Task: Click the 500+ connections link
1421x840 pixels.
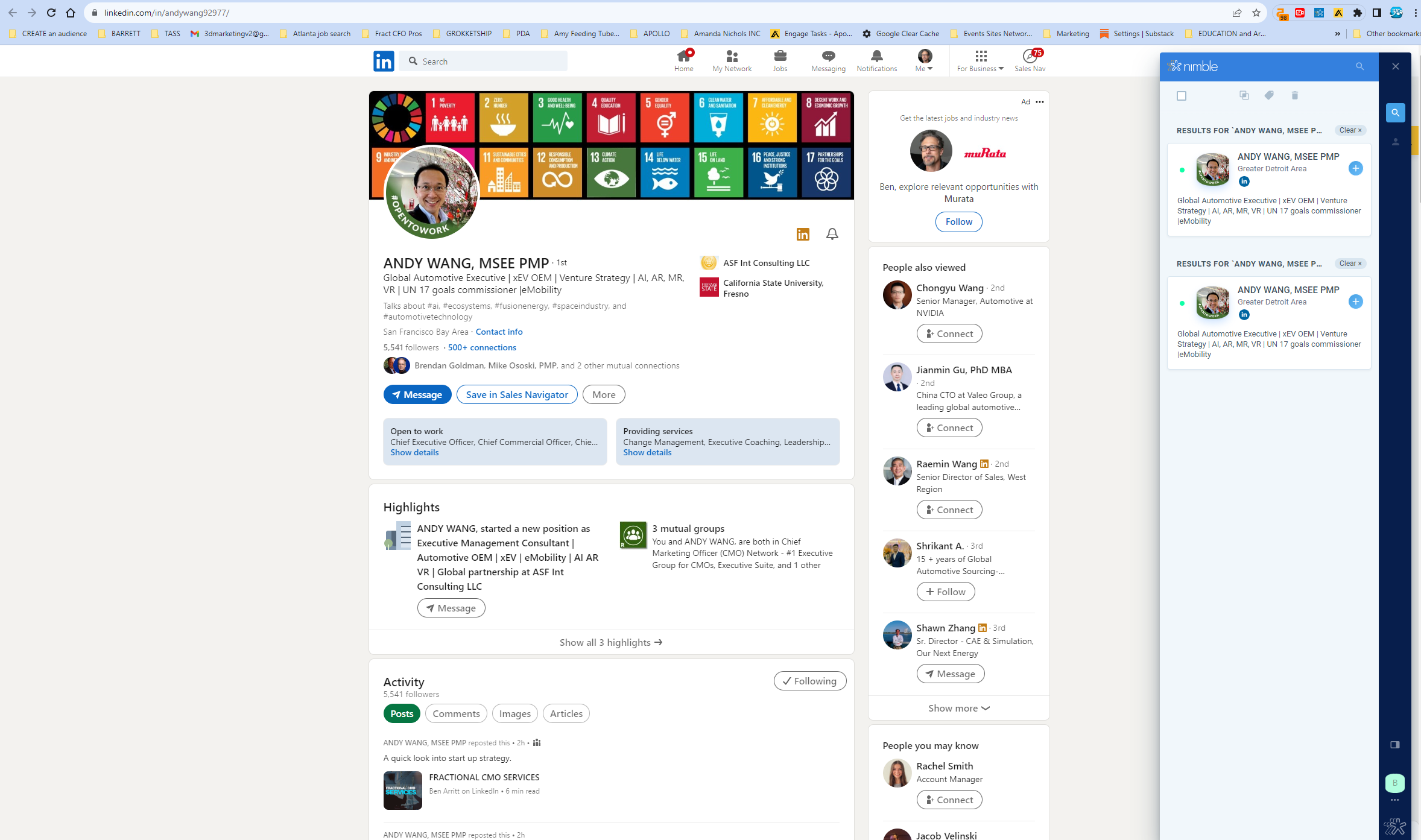Action: coord(482,347)
